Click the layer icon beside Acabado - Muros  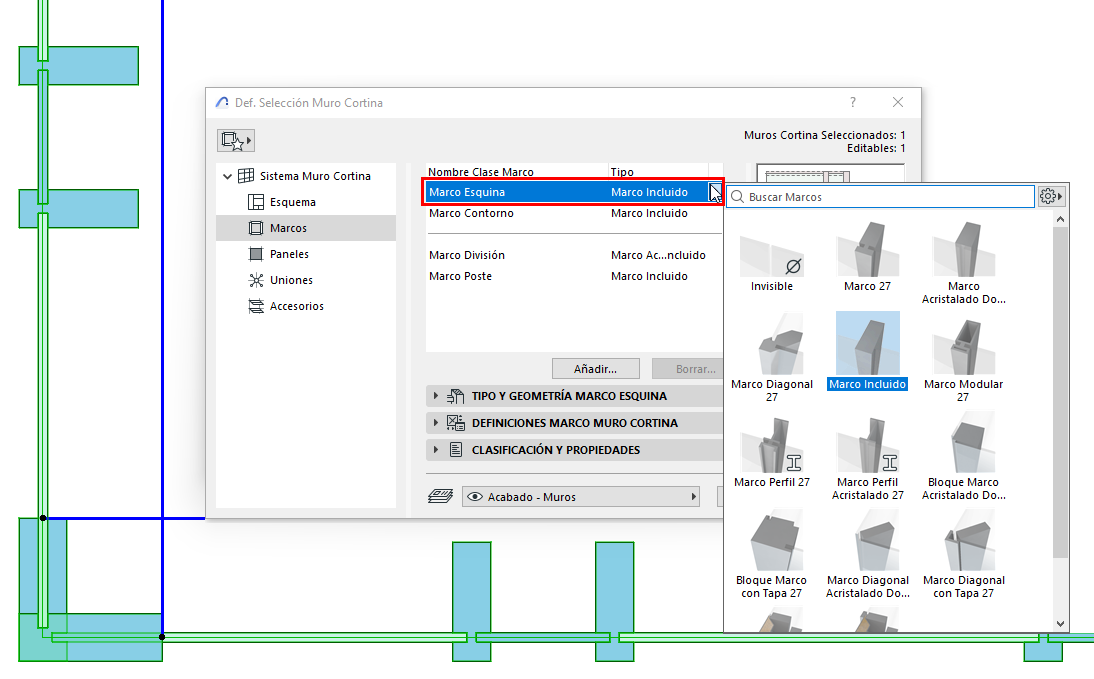point(440,497)
